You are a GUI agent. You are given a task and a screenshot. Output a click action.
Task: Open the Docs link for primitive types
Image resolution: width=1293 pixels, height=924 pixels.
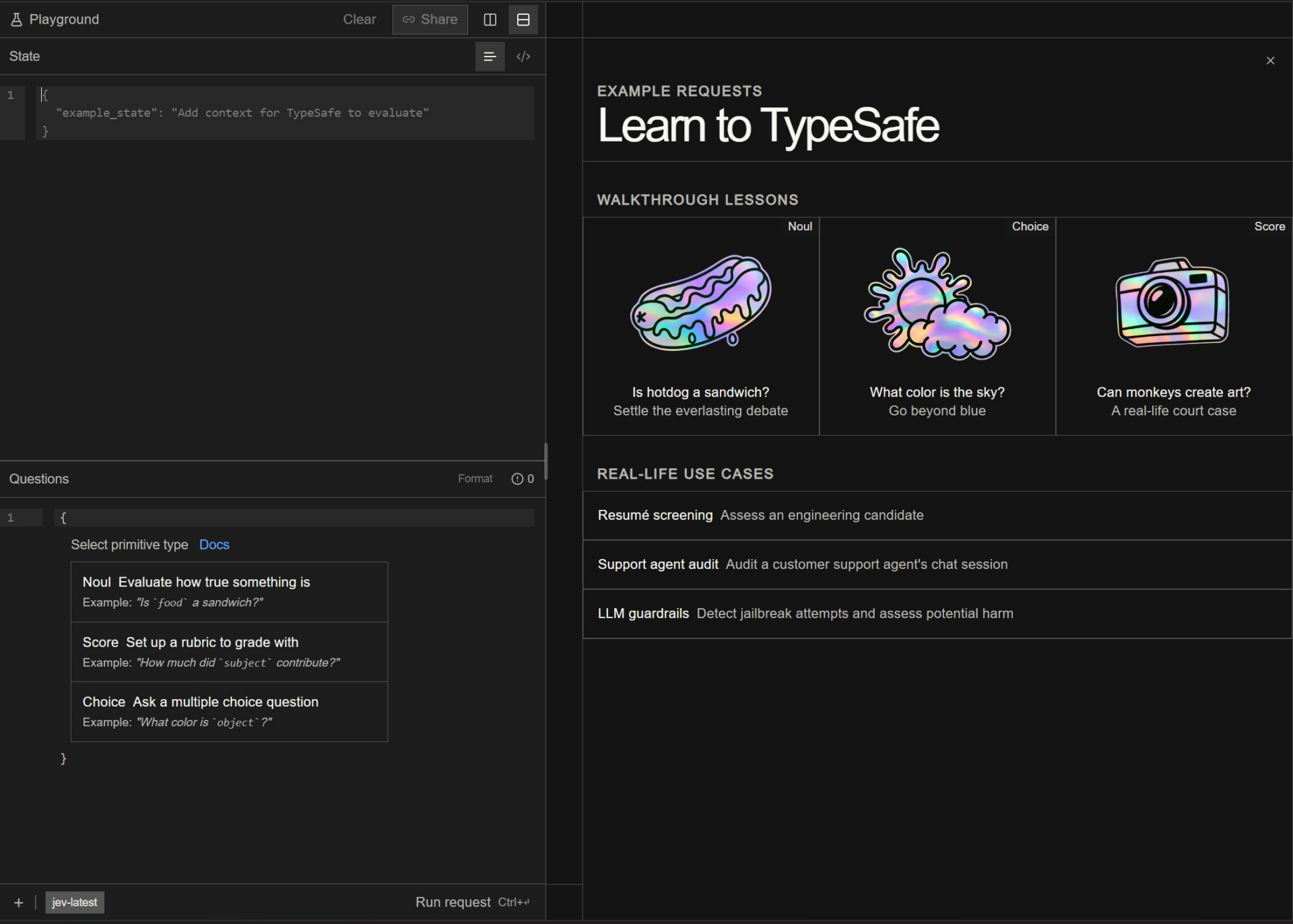point(214,545)
